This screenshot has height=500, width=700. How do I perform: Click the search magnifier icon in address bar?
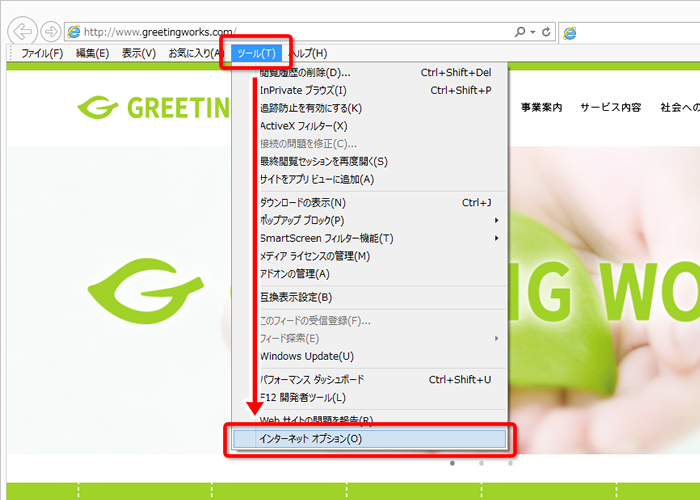coord(519,32)
